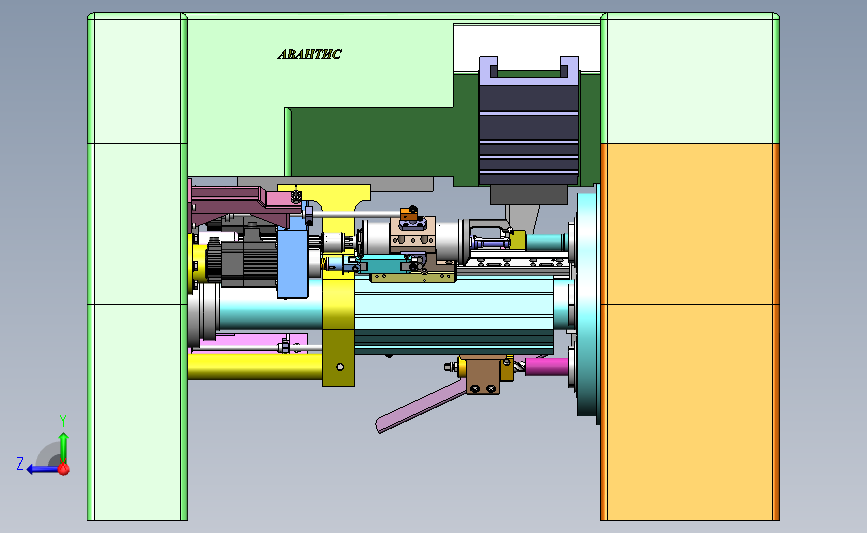Select the maroon bracket at upper left
The height and width of the screenshot is (533, 867).
coord(238,206)
